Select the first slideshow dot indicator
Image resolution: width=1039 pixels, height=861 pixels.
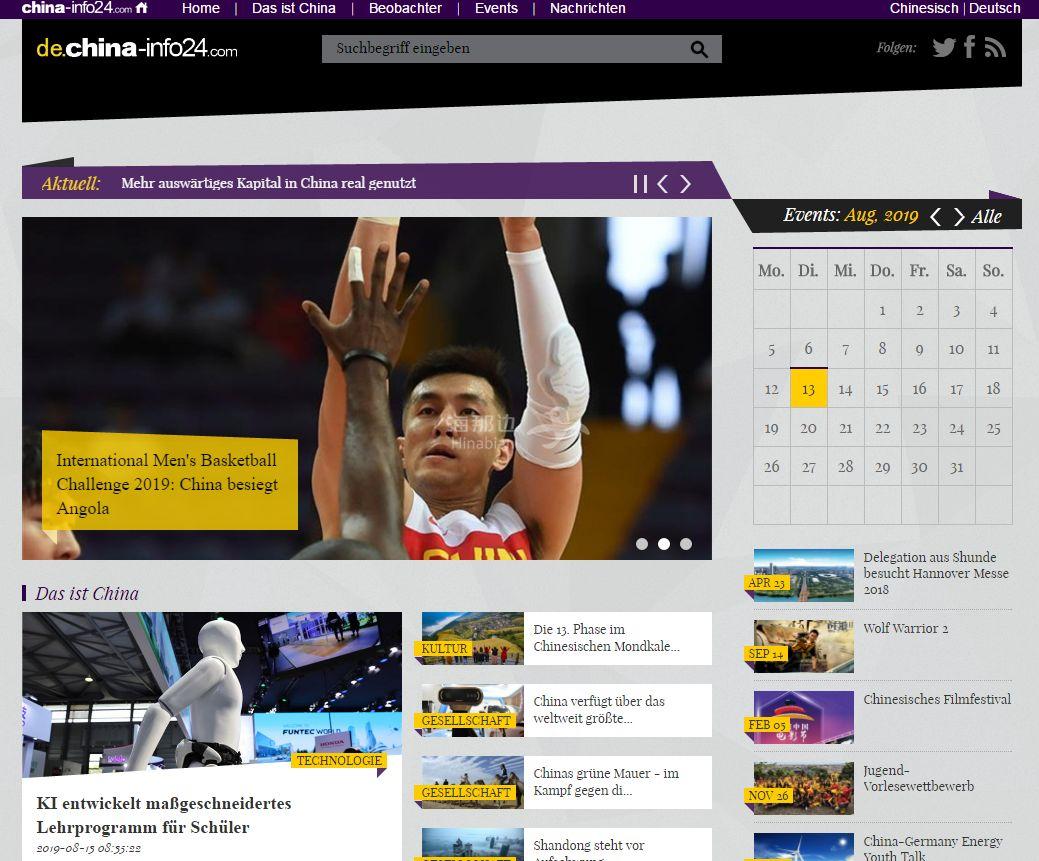tap(642, 544)
